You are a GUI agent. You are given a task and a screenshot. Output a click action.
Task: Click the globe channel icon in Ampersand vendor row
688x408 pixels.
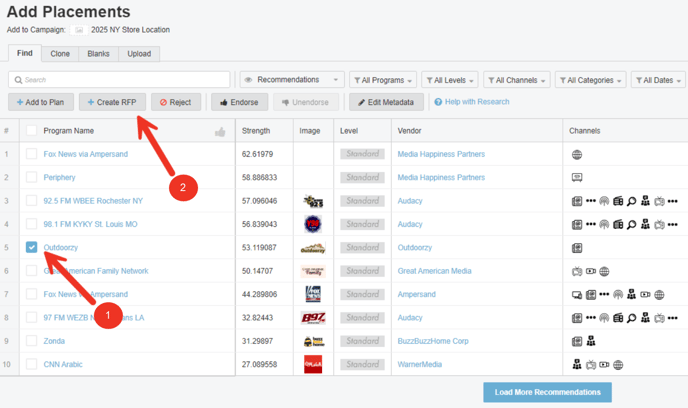tap(659, 295)
